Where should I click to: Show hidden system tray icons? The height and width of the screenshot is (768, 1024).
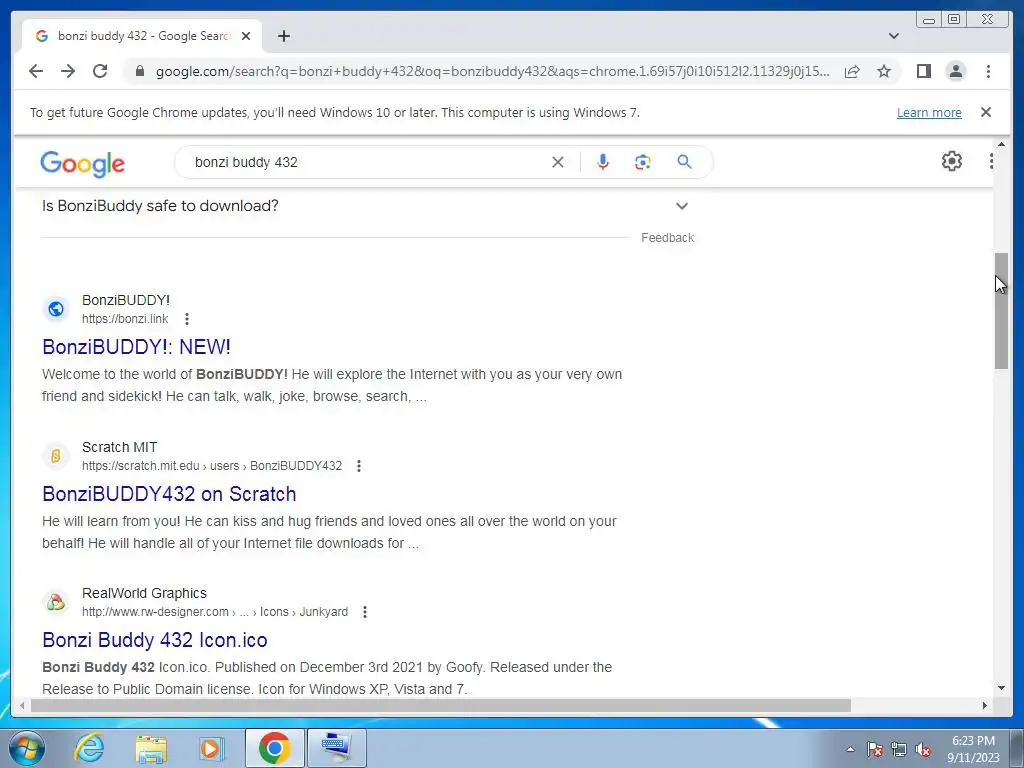point(850,749)
